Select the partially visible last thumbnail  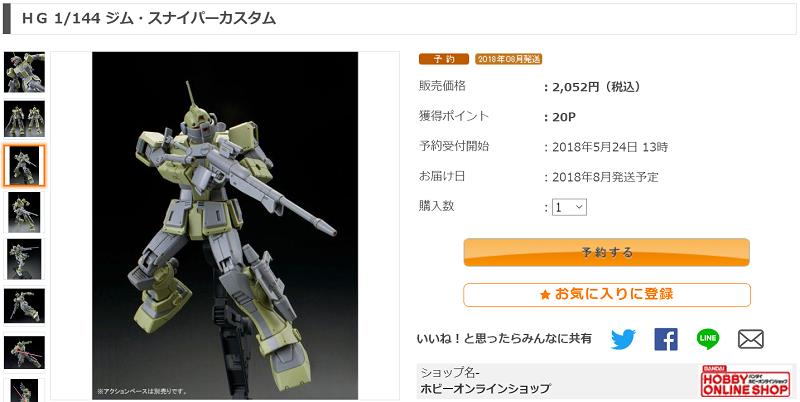click(24, 390)
